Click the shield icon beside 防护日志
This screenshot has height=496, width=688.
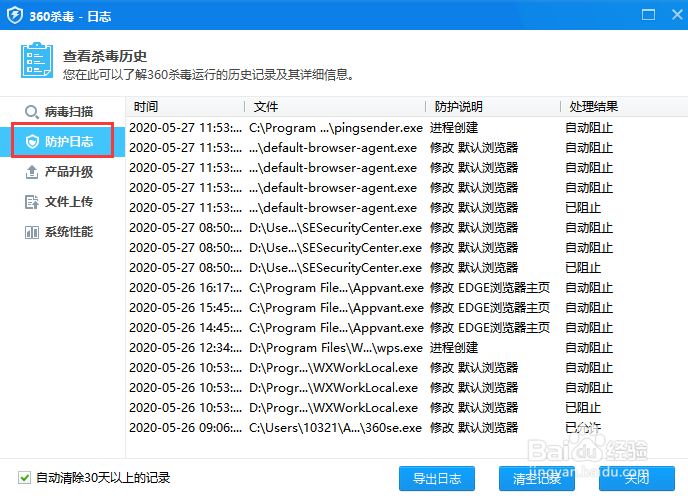coord(32,142)
